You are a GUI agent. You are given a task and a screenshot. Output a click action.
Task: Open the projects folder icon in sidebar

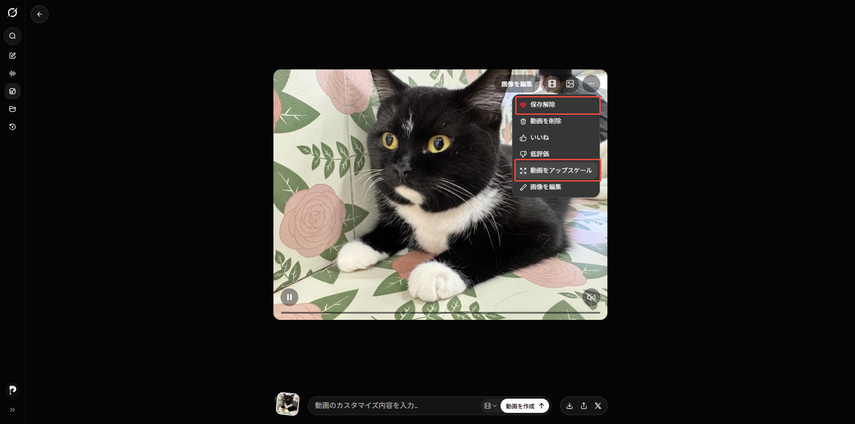(13, 109)
